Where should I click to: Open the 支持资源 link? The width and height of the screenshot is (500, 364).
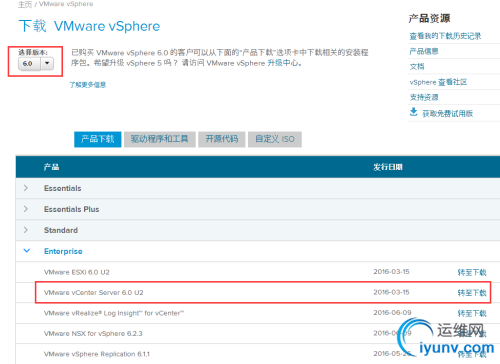pos(424,97)
